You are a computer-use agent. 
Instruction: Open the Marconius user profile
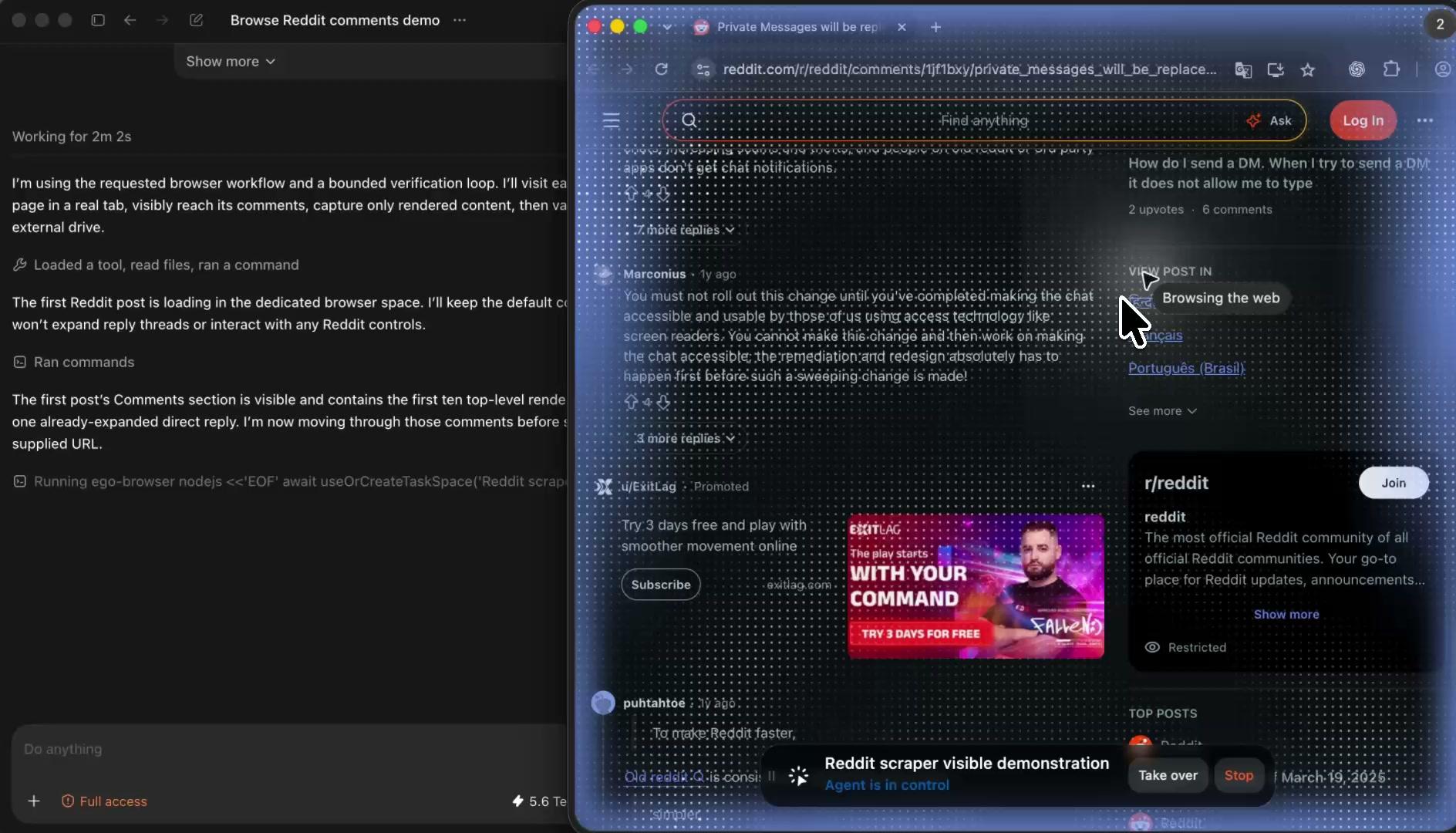[654, 274]
